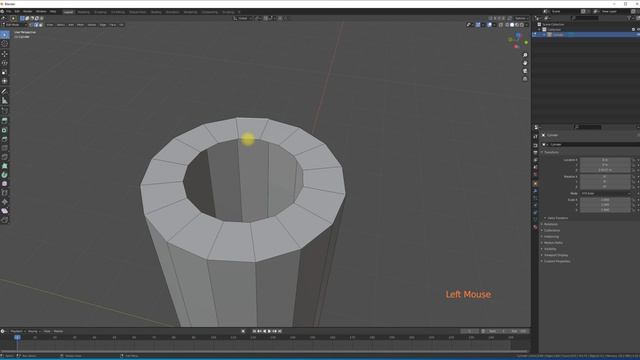Select the Loop Cut tool
Viewport: 640px width, 360px height.
[4, 148]
